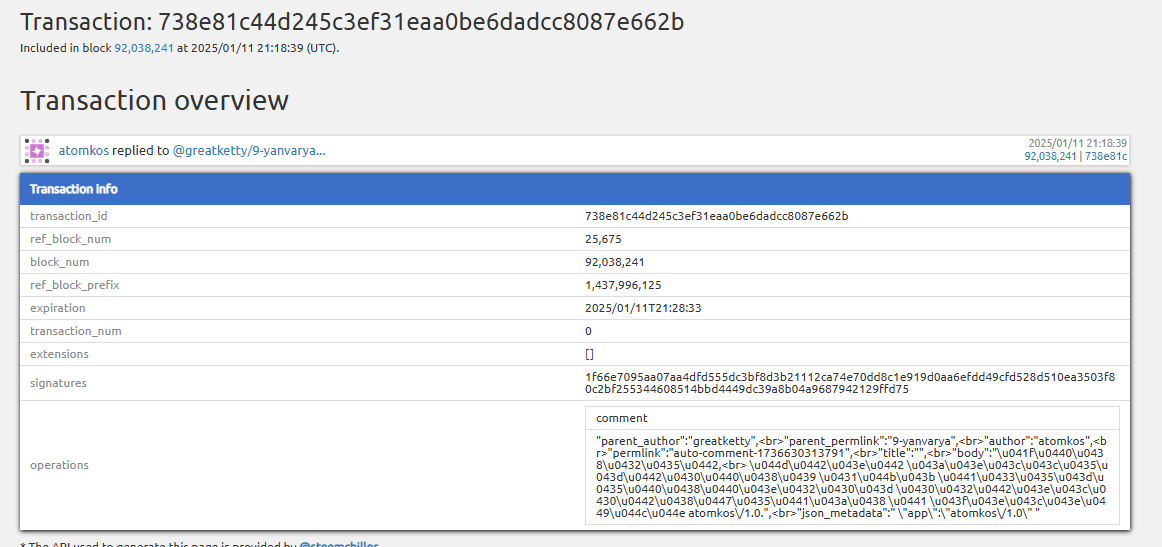The image size is (1162, 547).
Task: Open the atomkos account link
Action: [84, 150]
